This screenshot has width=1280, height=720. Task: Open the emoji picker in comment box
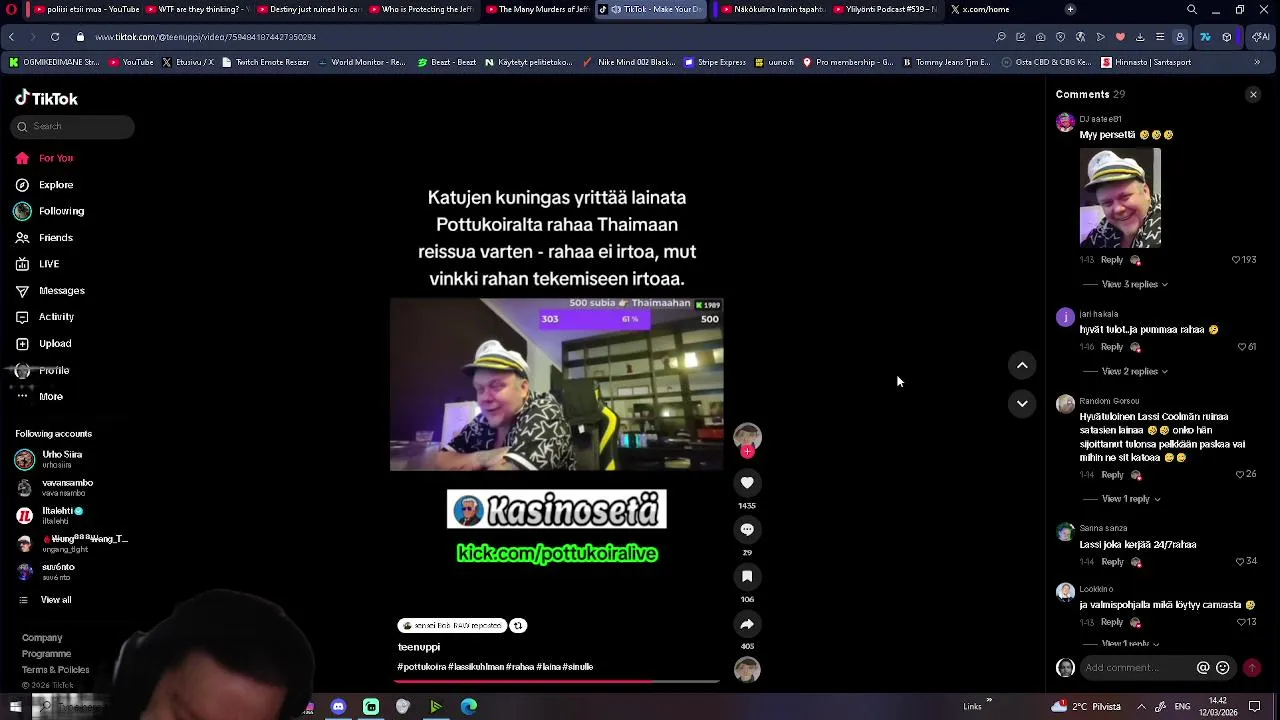(1223, 668)
